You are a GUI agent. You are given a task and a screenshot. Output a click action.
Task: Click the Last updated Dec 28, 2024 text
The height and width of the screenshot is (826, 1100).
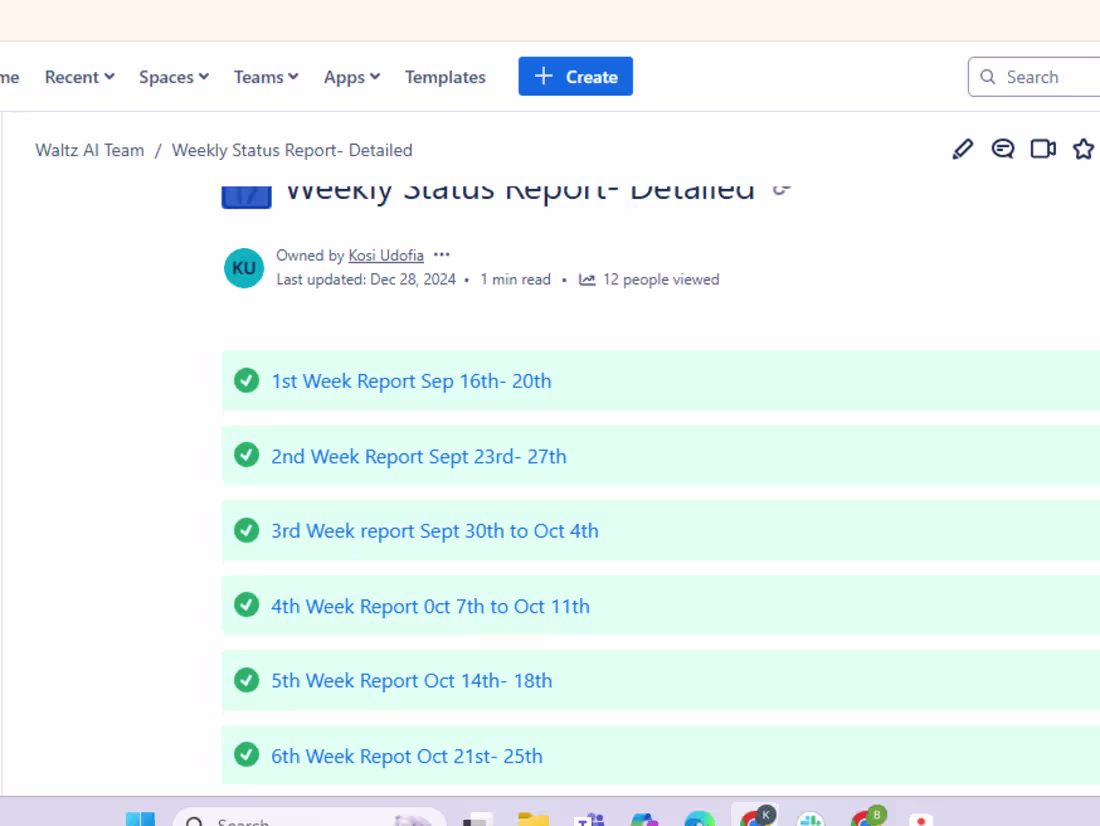(366, 279)
